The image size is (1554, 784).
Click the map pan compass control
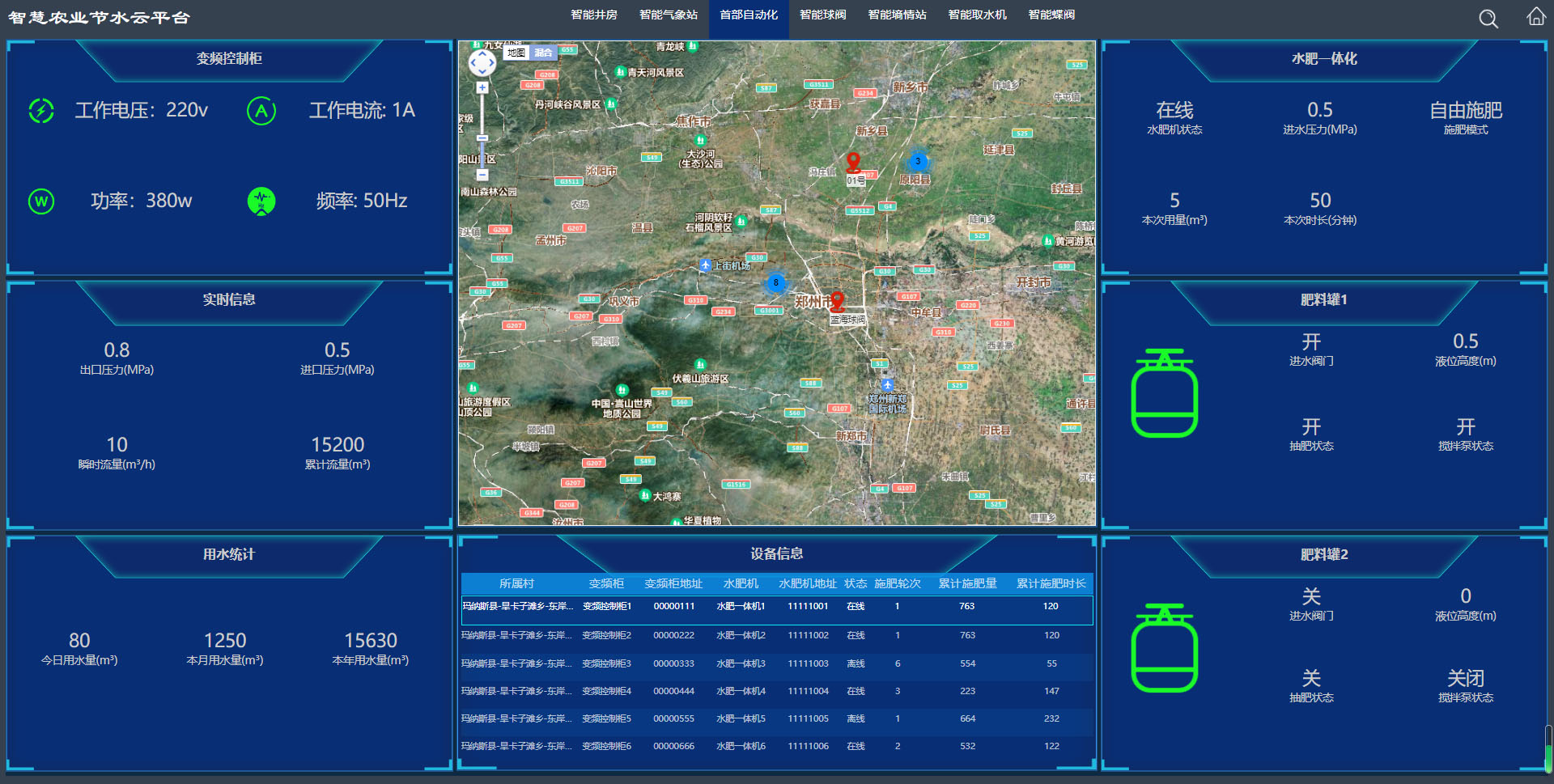click(x=482, y=62)
